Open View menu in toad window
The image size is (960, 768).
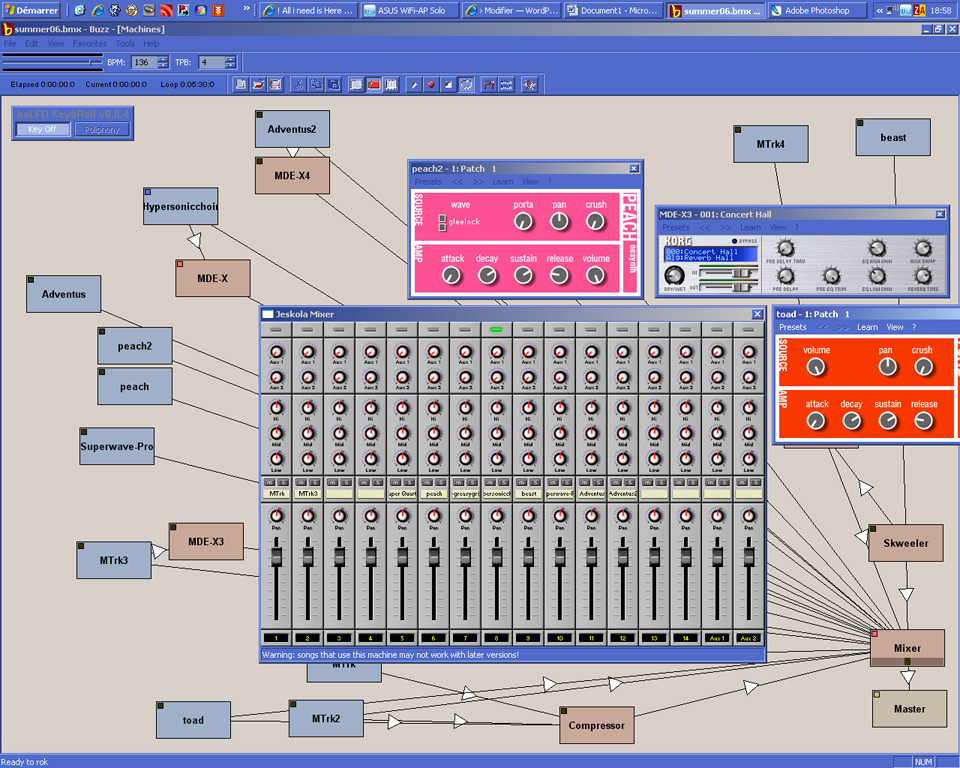(894, 327)
